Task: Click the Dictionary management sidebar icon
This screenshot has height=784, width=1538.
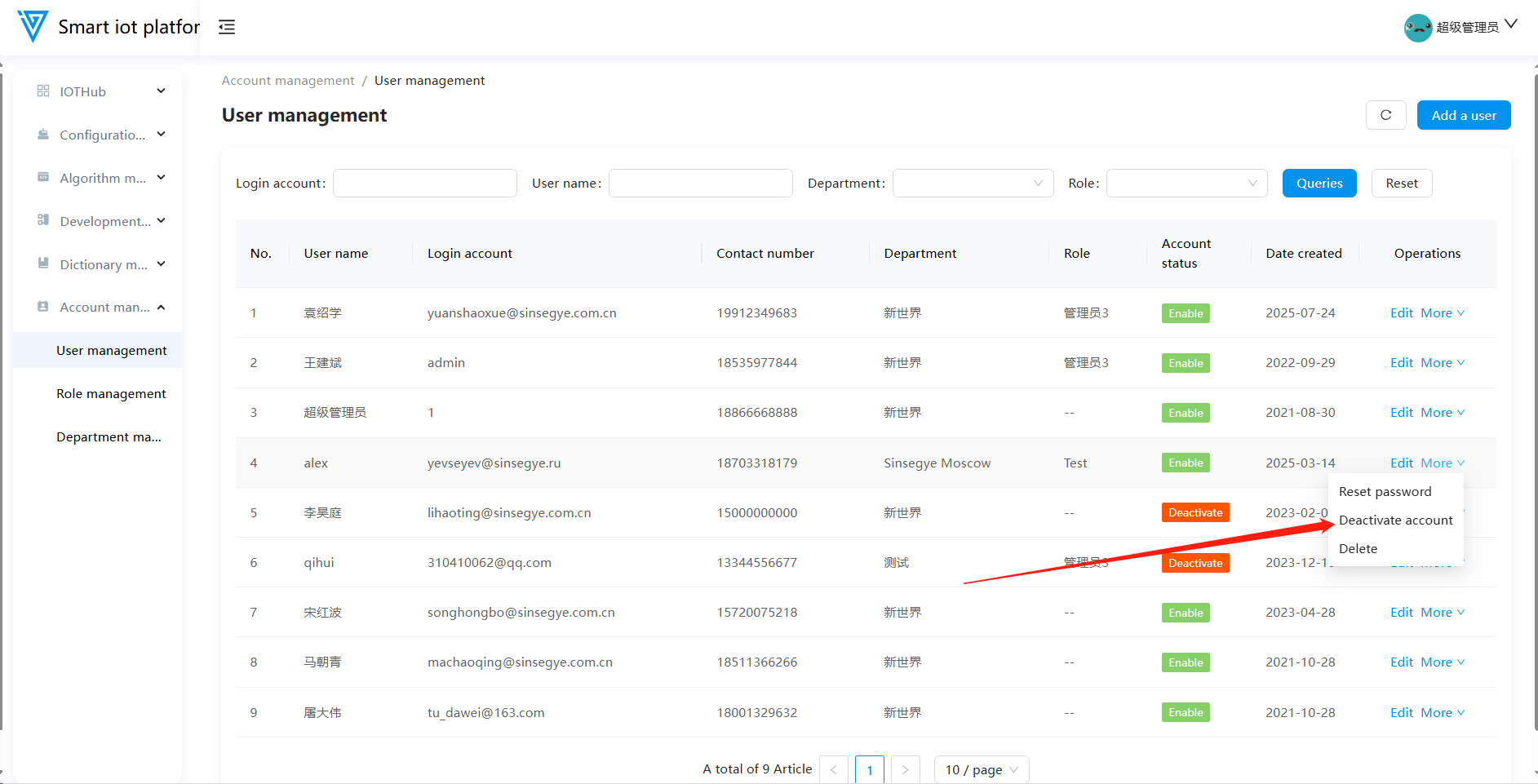Action: [43, 264]
